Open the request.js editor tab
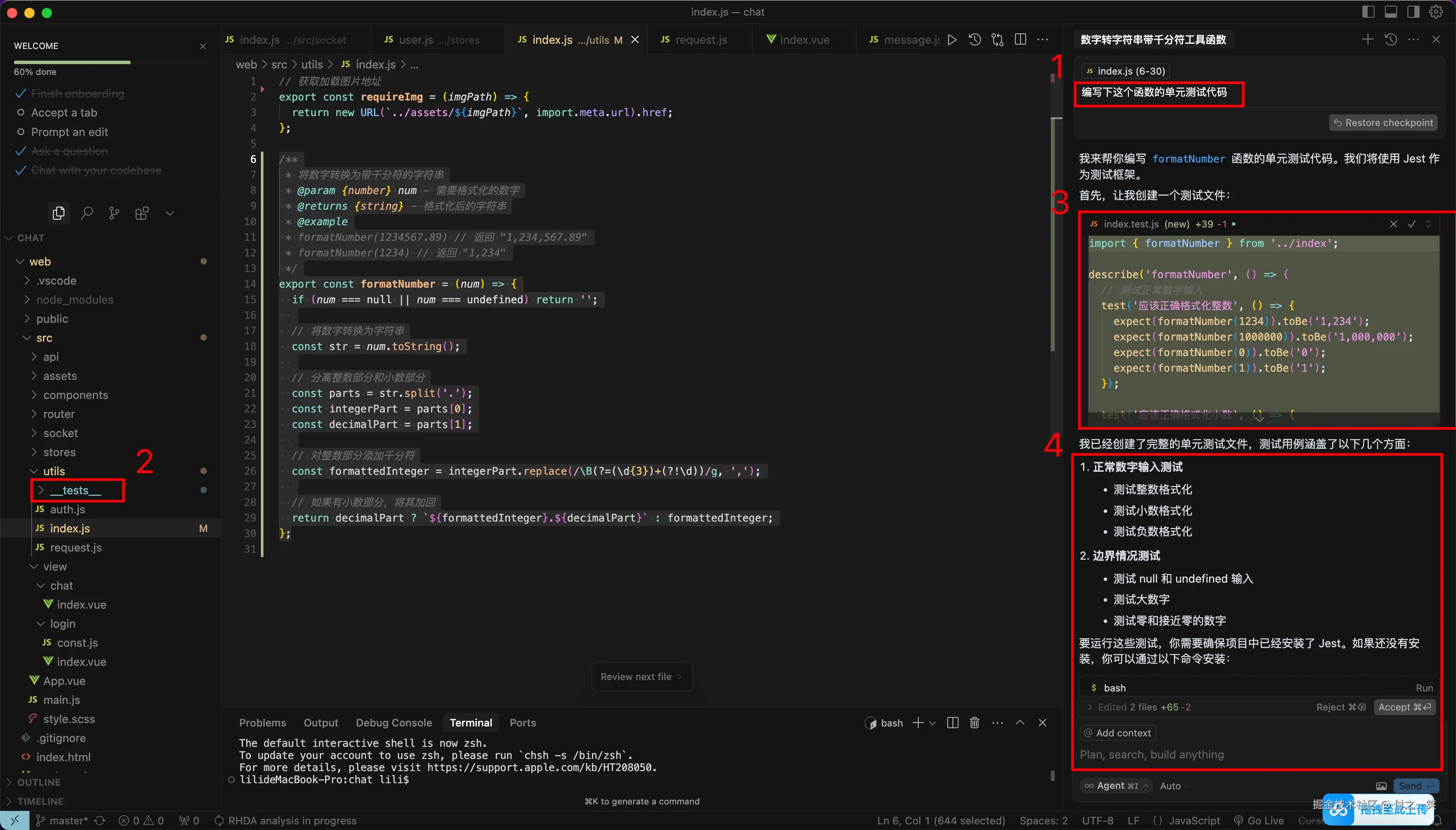Image resolution: width=1456 pixels, height=830 pixels. (701, 40)
